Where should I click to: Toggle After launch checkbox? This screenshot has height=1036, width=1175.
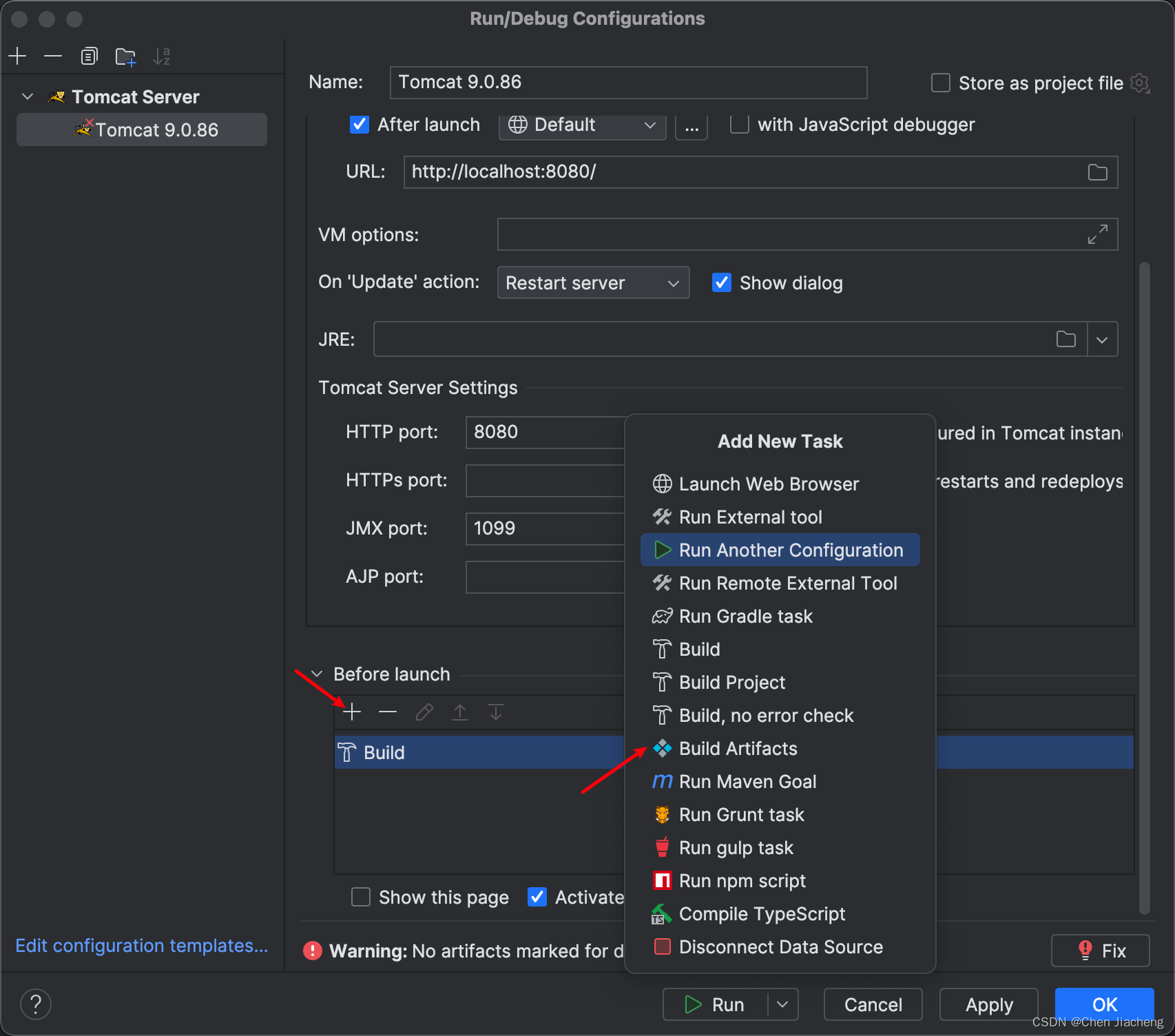click(x=360, y=125)
